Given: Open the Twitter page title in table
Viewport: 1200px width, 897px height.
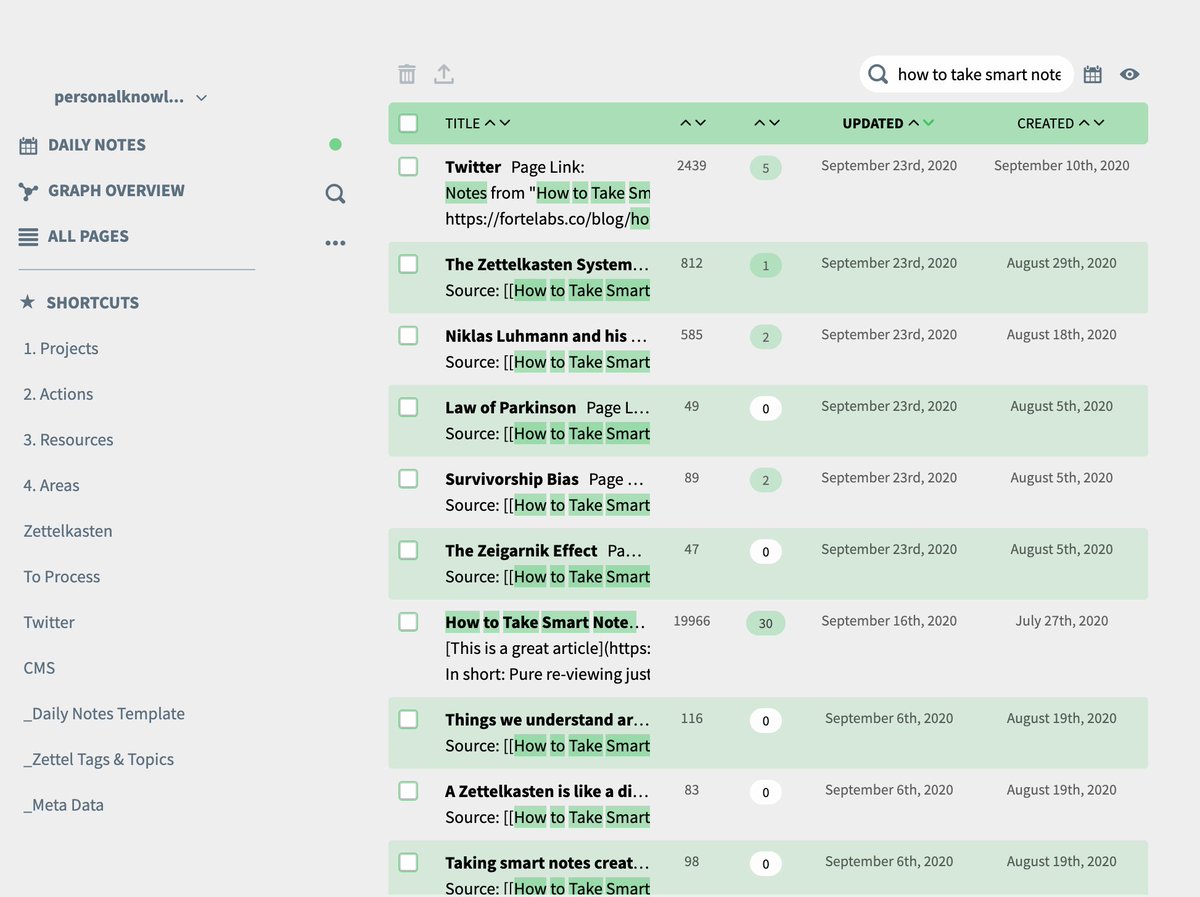Looking at the screenshot, I should click(473, 167).
